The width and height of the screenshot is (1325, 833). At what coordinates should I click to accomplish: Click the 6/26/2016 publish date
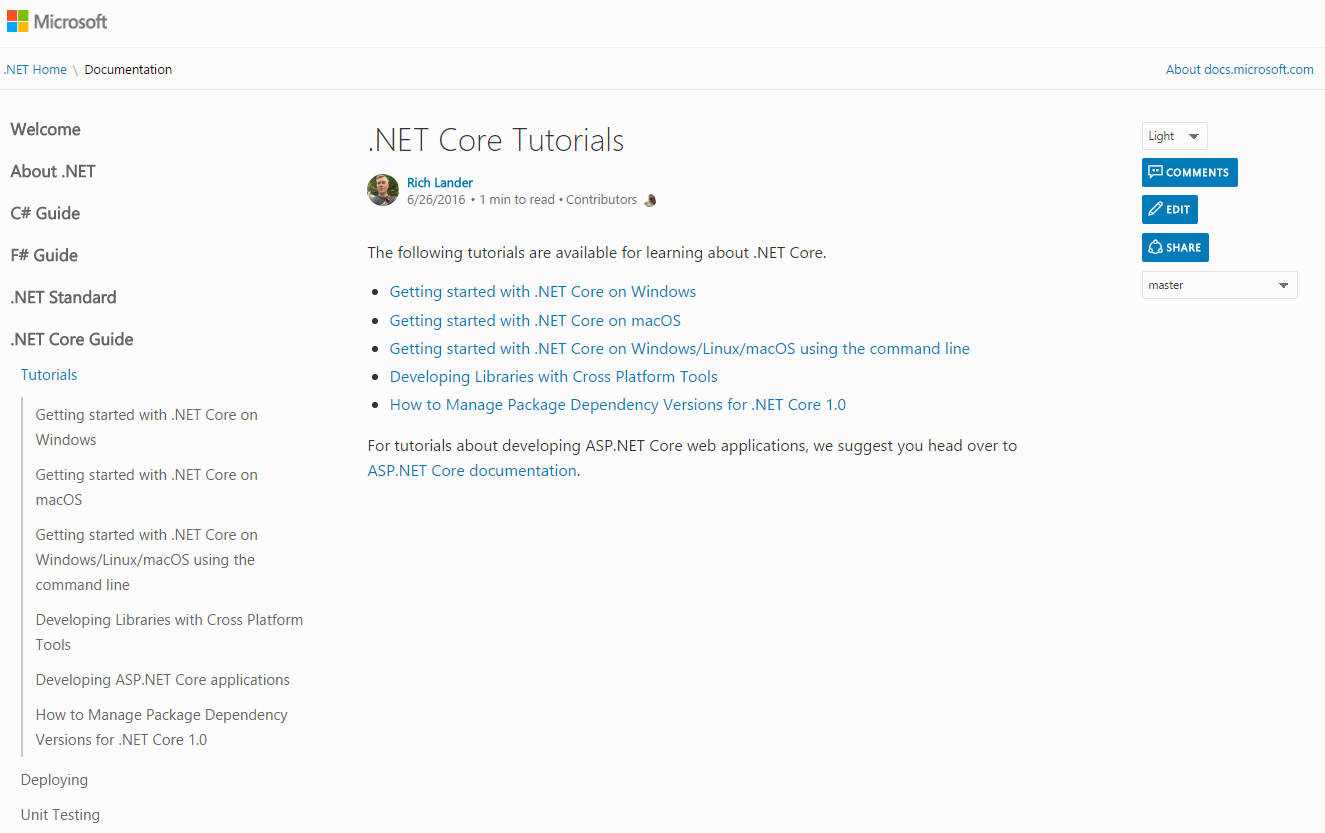click(x=437, y=200)
